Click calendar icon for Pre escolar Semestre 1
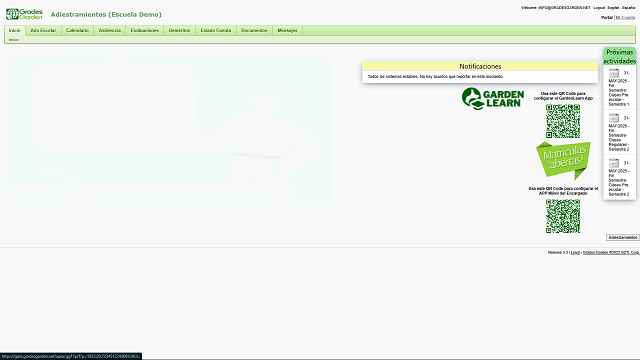The width and height of the screenshot is (640, 360). (614, 73)
